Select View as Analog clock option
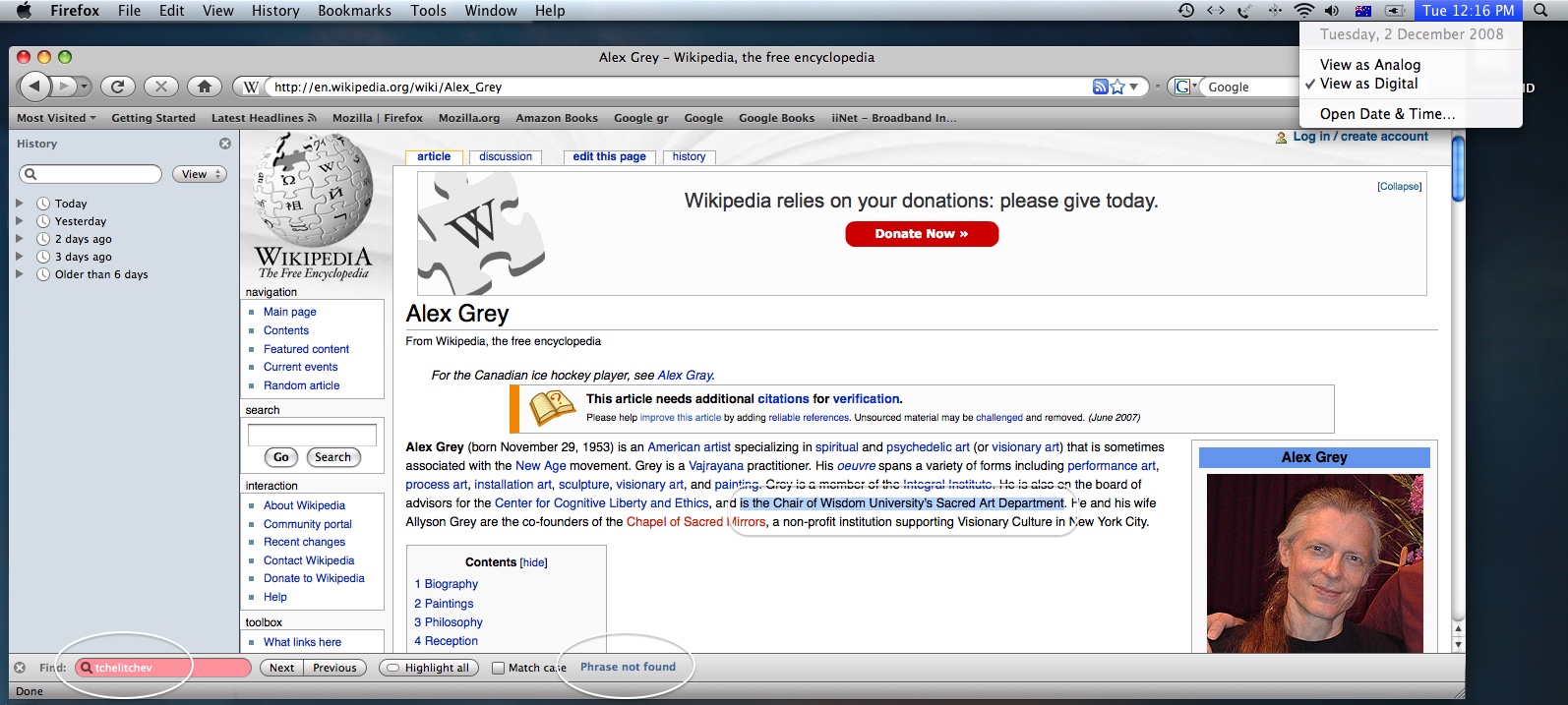 1370,65
